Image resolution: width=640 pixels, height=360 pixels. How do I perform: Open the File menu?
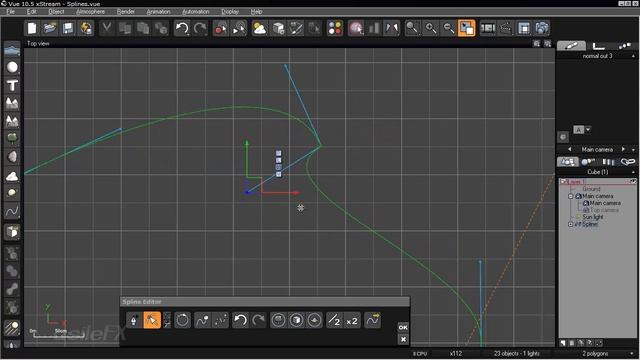point(11,11)
